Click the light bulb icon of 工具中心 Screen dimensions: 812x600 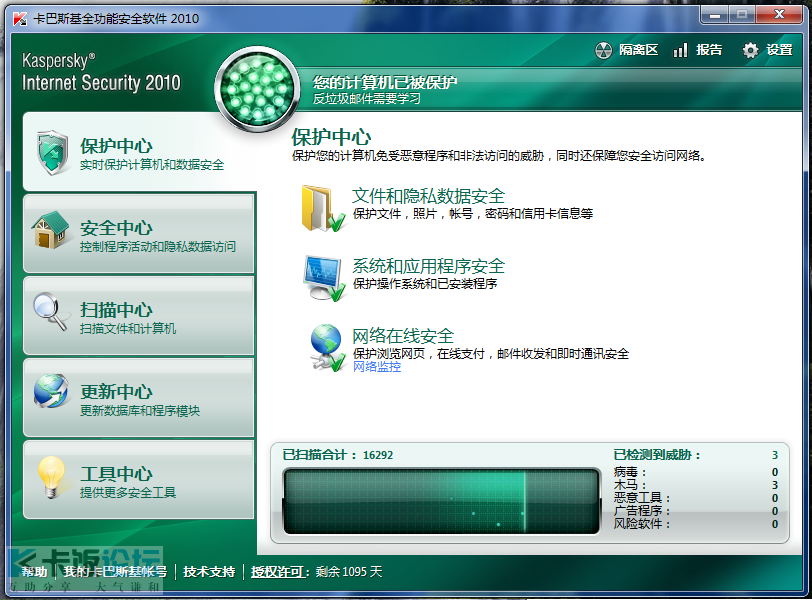[x=51, y=477]
